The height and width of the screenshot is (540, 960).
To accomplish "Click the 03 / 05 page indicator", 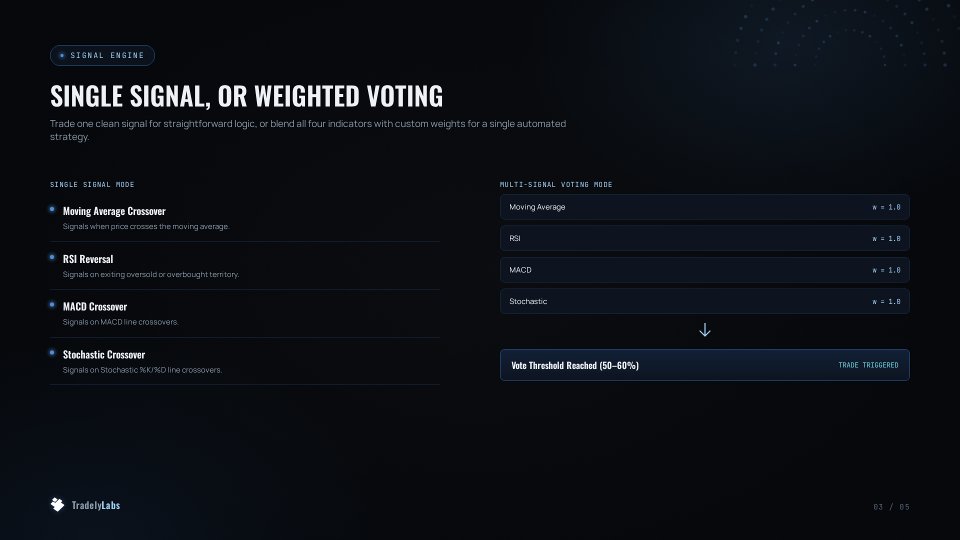I will click(891, 507).
